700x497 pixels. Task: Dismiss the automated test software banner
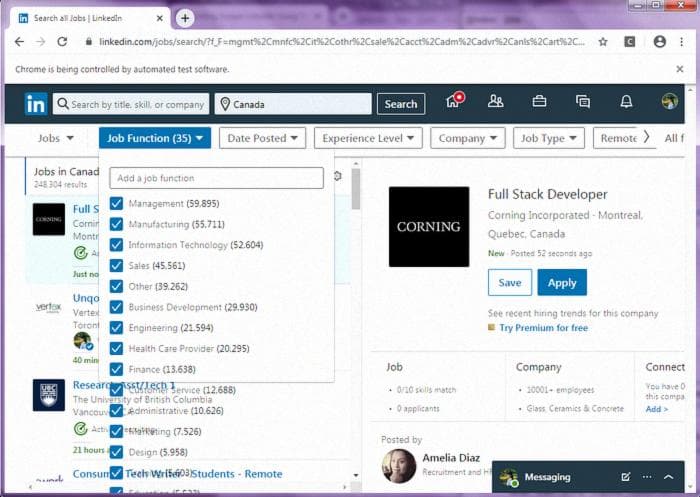pyautogui.click(x=679, y=69)
